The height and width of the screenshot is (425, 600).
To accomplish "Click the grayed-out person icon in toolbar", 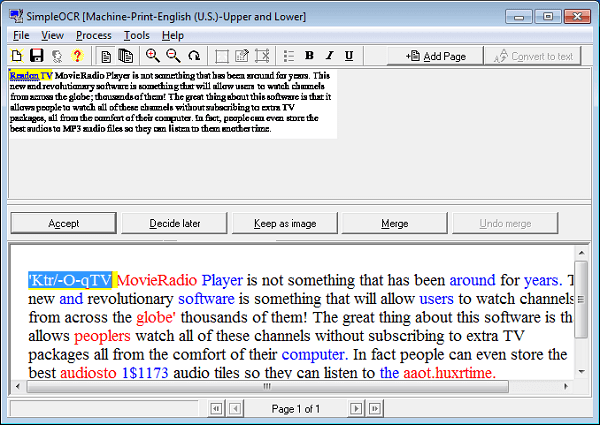I will (57, 56).
